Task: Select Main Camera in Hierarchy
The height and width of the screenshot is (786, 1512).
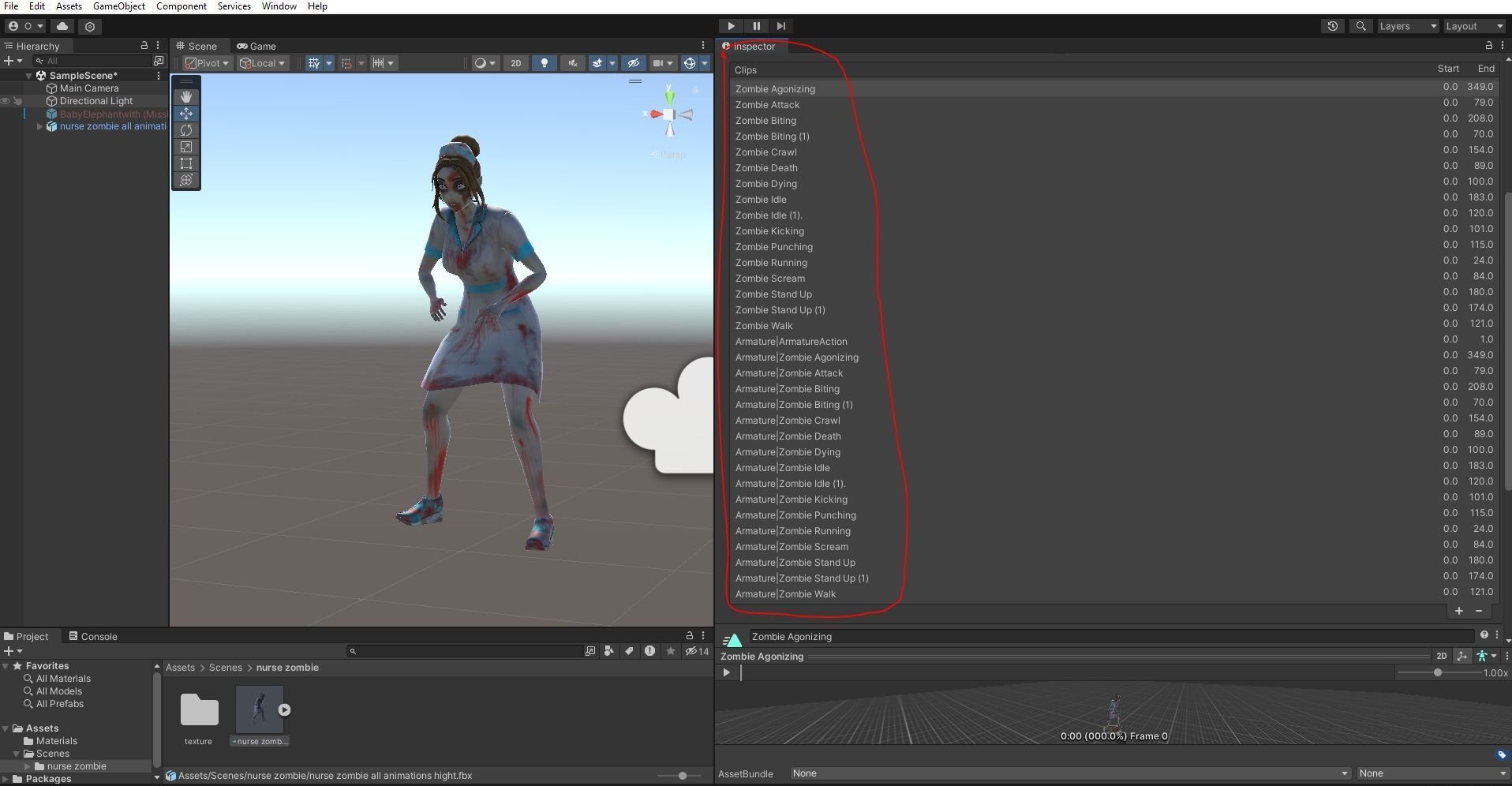Action: [x=88, y=88]
